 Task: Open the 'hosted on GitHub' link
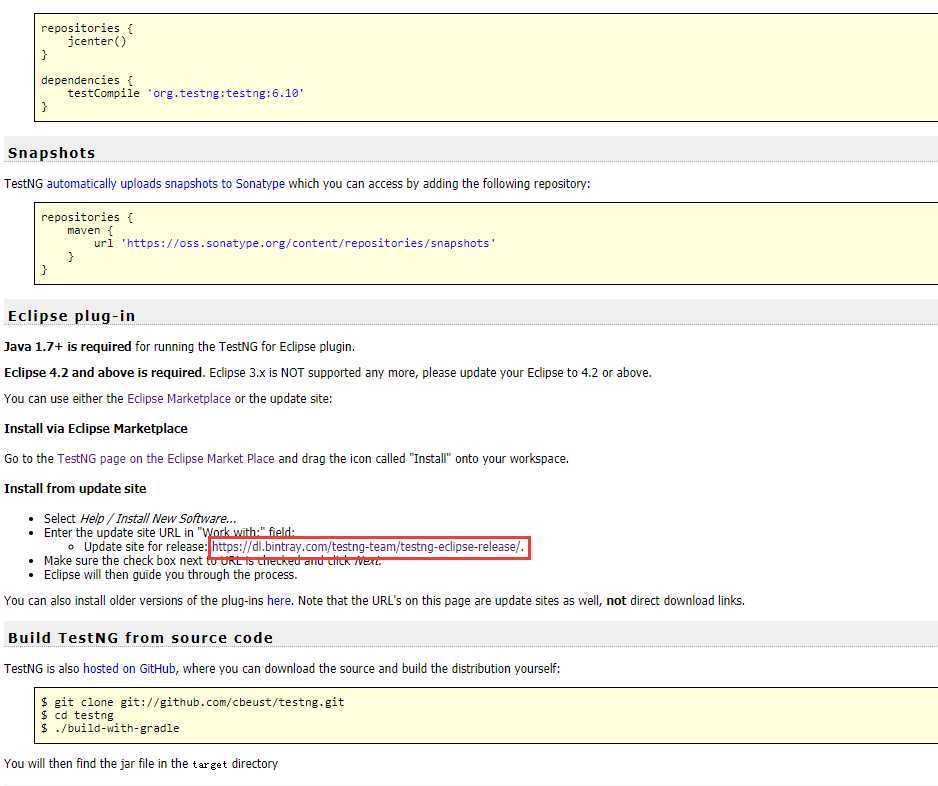coord(129,669)
